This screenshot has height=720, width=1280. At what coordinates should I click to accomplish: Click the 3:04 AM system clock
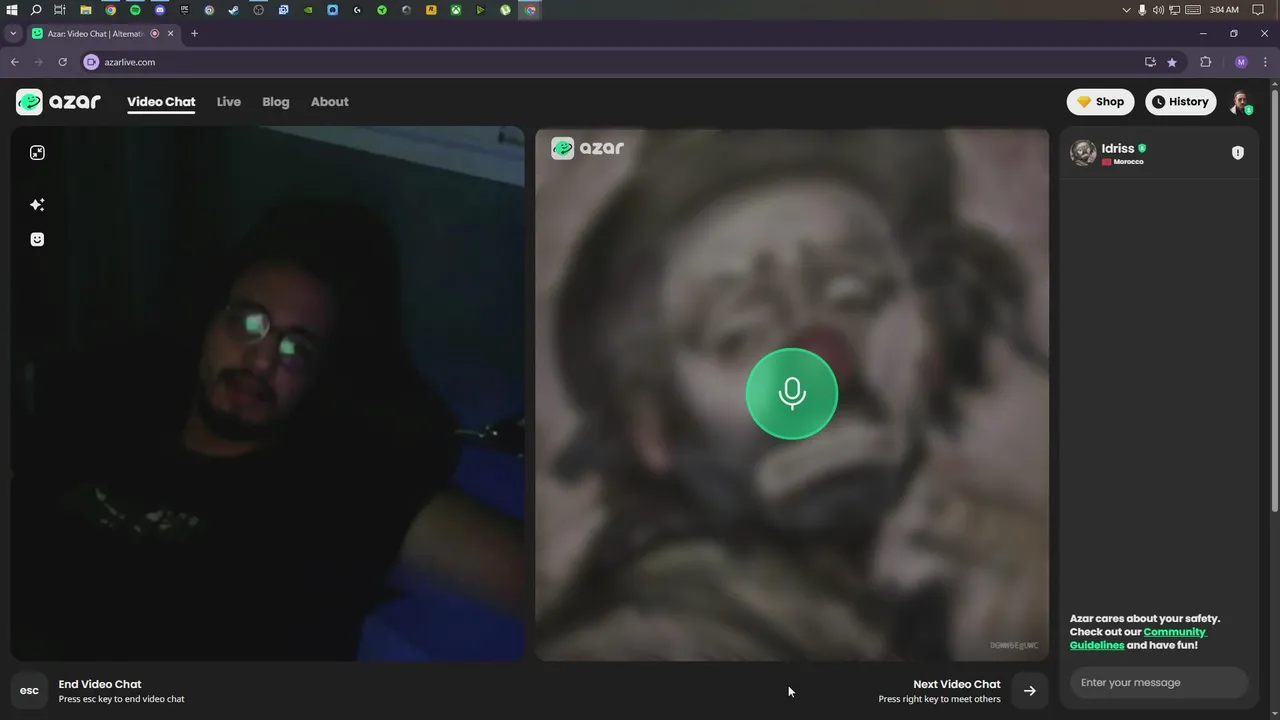(1224, 10)
